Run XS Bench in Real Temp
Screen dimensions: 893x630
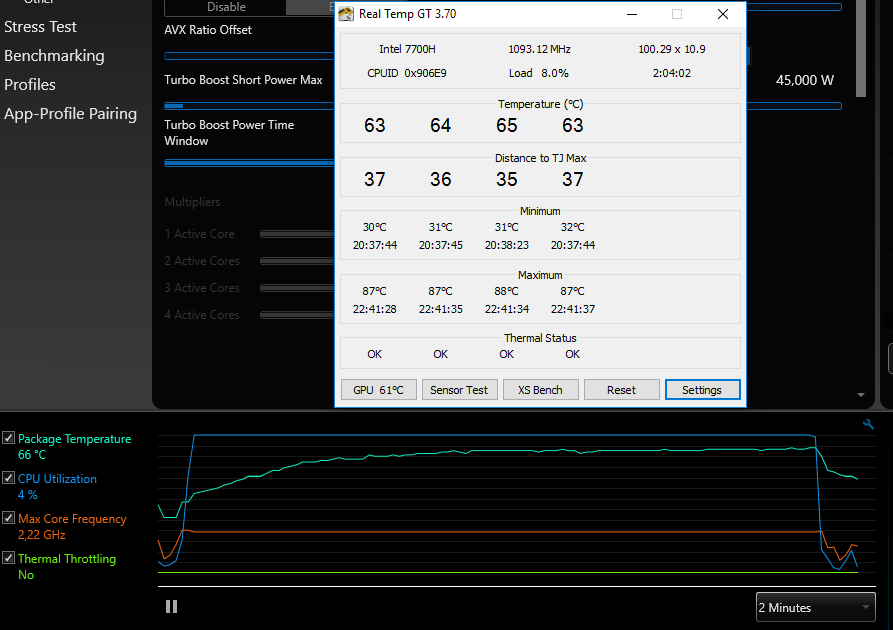[x=540, y=390]
